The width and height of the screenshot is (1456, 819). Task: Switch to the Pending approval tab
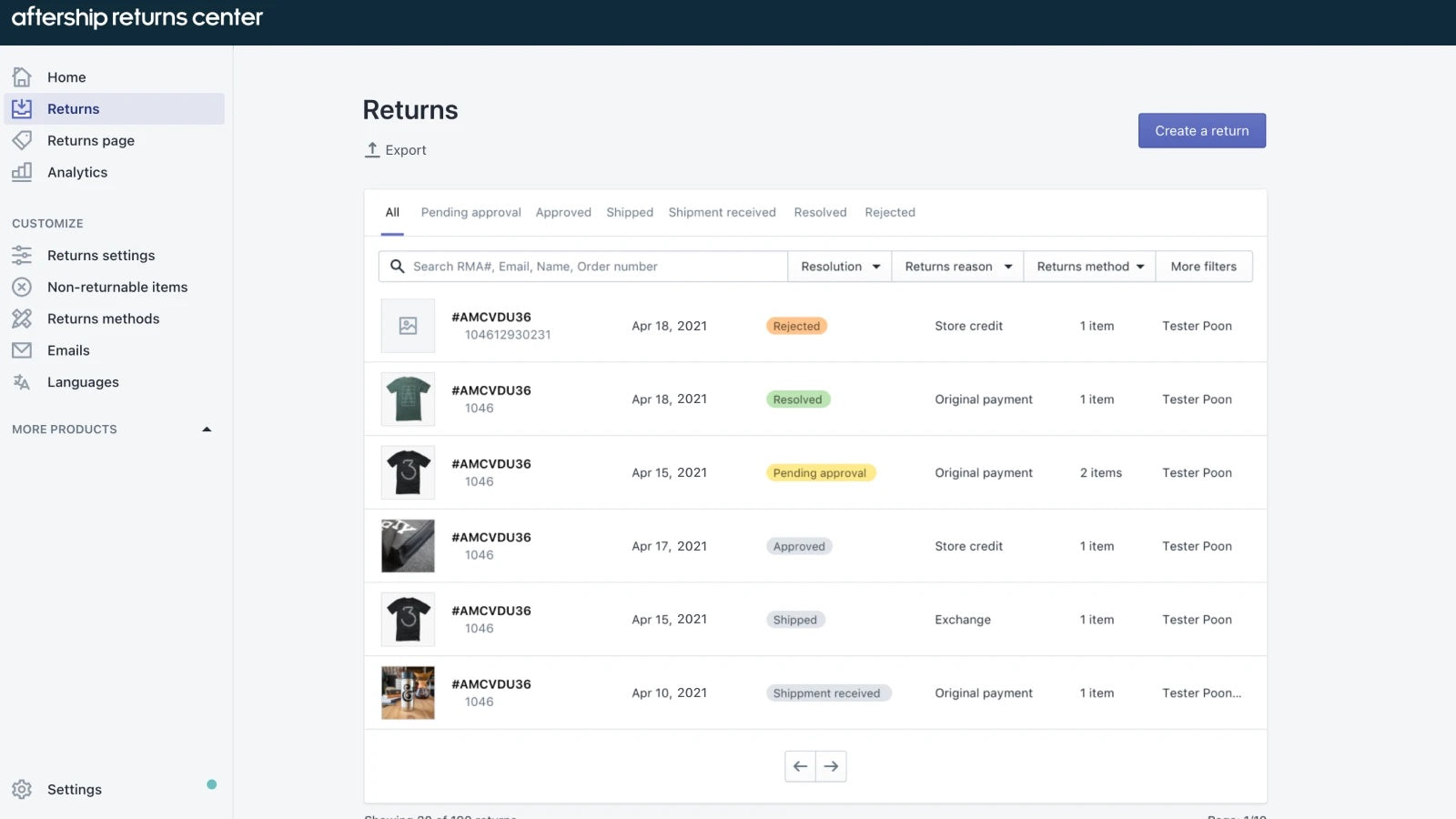(x=470, y=213)
